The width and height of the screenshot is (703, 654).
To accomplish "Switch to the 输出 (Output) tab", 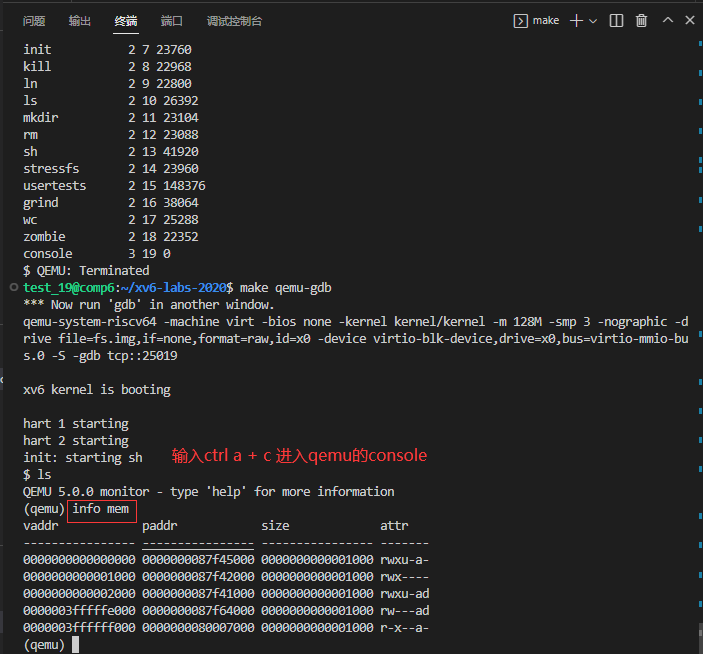I will click(x=80, y=20).
